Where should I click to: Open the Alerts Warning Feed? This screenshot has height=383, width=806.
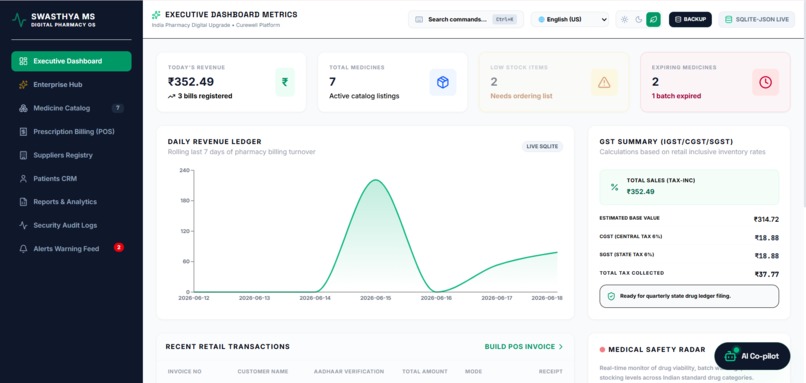(x=71, y=249)
